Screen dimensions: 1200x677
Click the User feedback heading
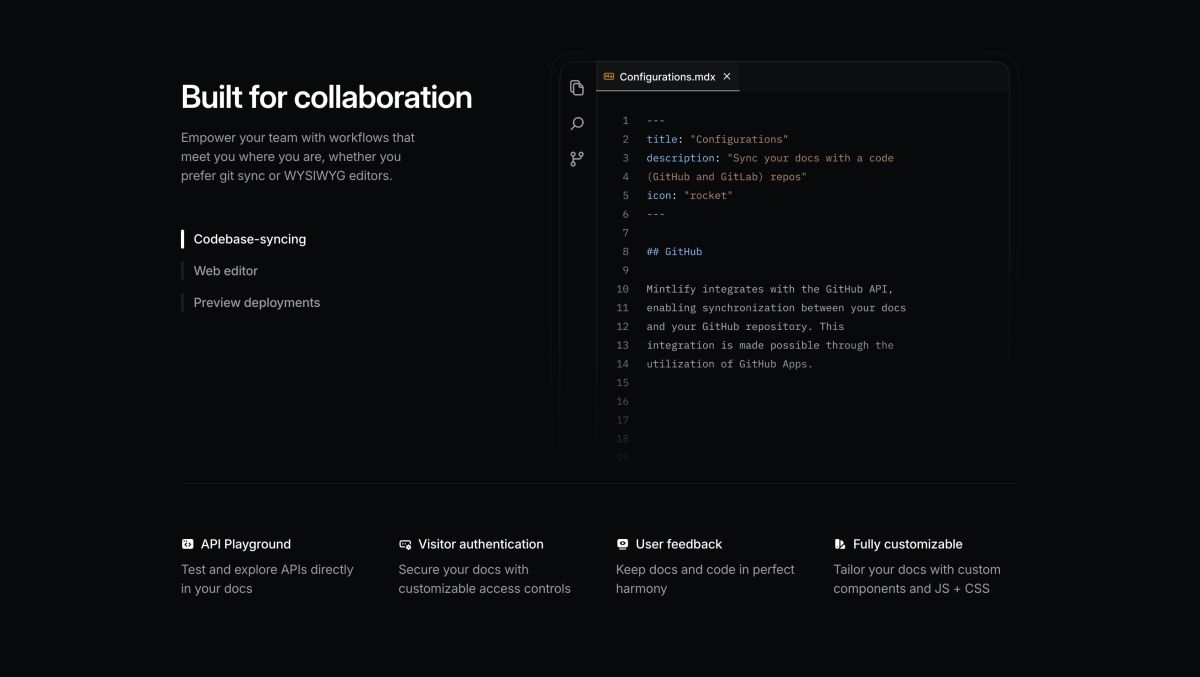679,544
